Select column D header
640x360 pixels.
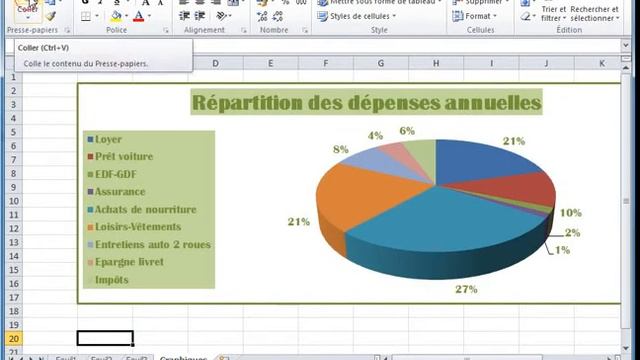coord(216,63)
